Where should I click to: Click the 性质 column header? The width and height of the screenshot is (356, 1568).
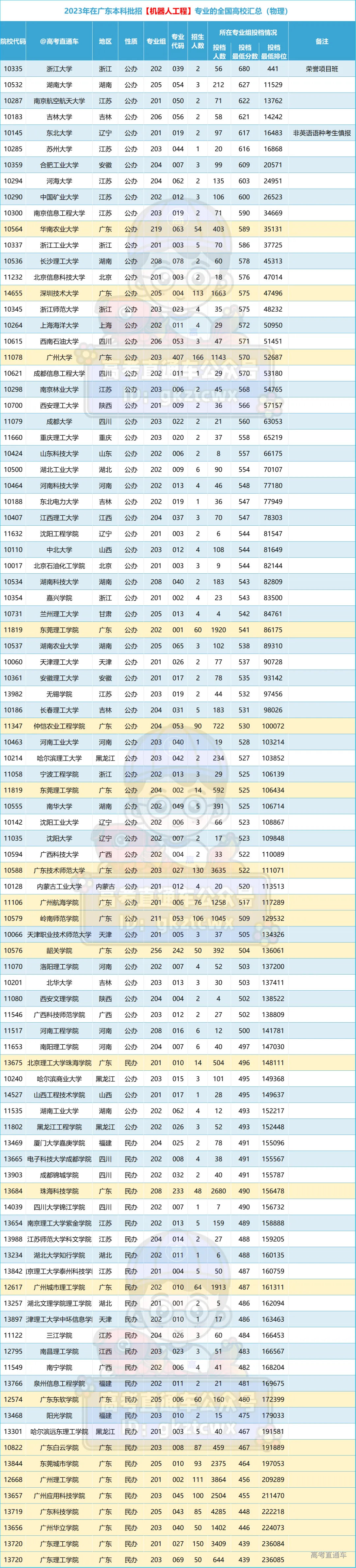131,41
